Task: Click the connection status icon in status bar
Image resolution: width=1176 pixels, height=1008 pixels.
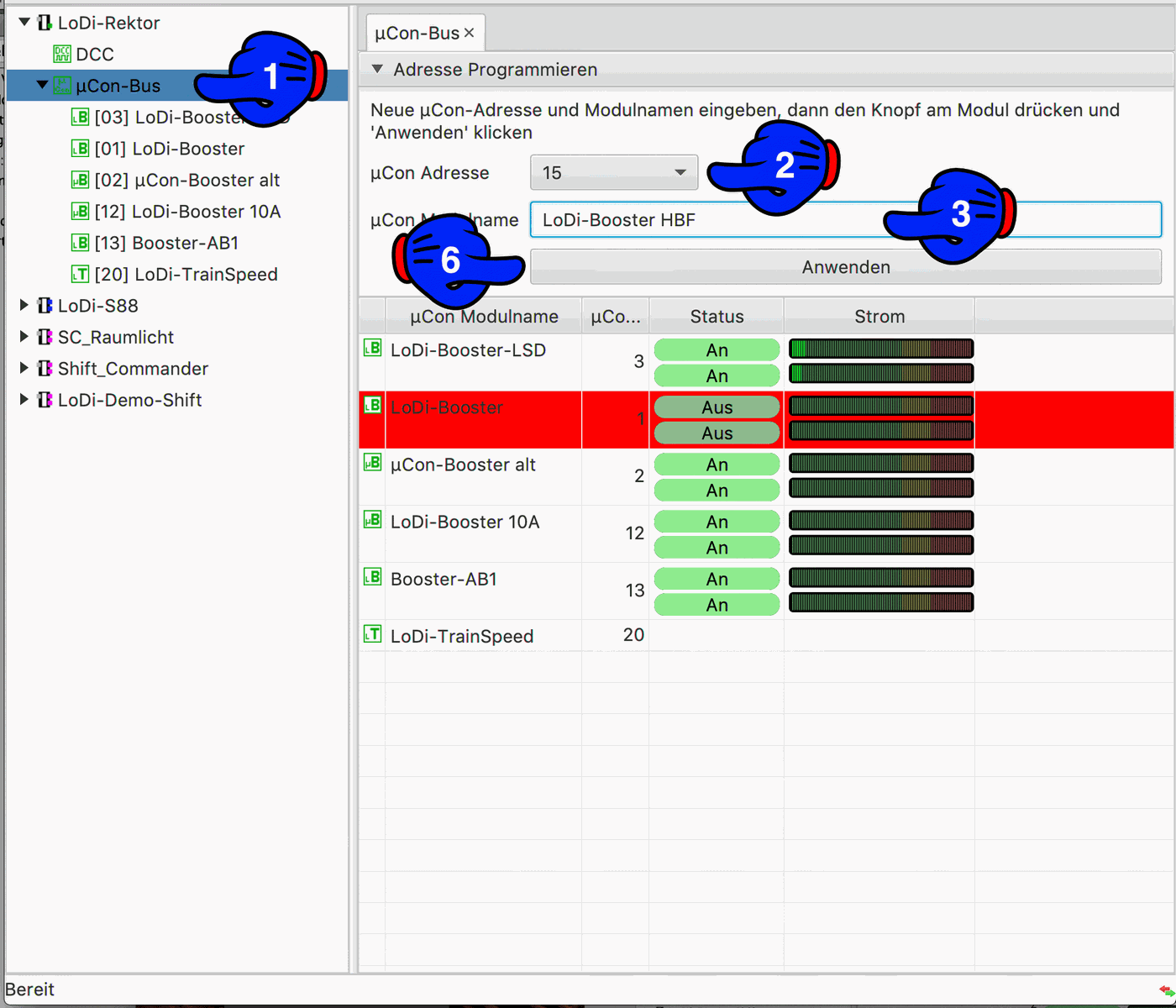Action: (1166, 991)
